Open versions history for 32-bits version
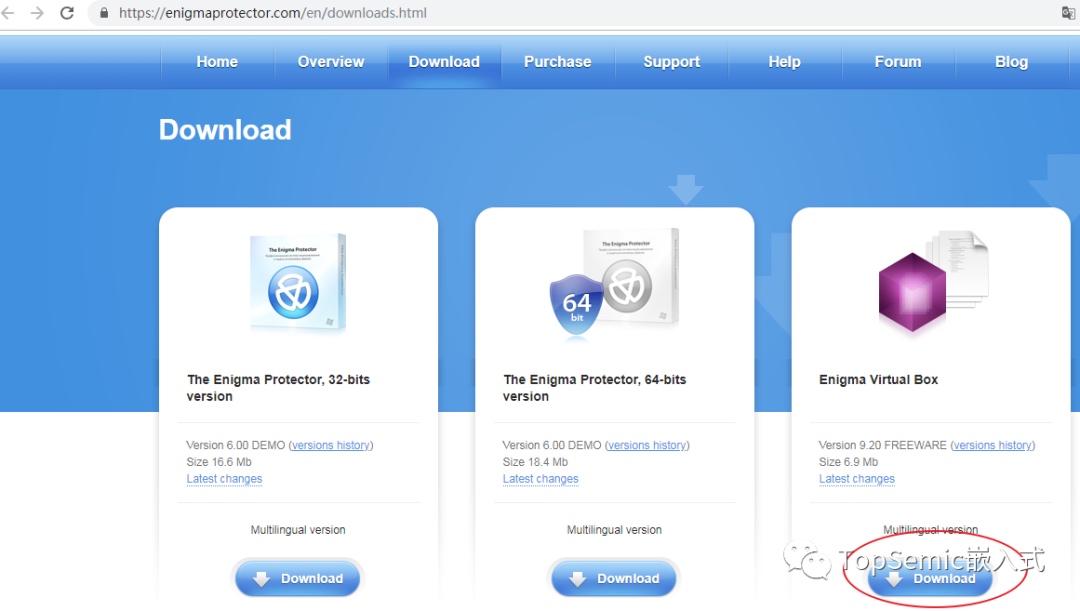This screenshot has height=611, width=1080. pos(331,445)
